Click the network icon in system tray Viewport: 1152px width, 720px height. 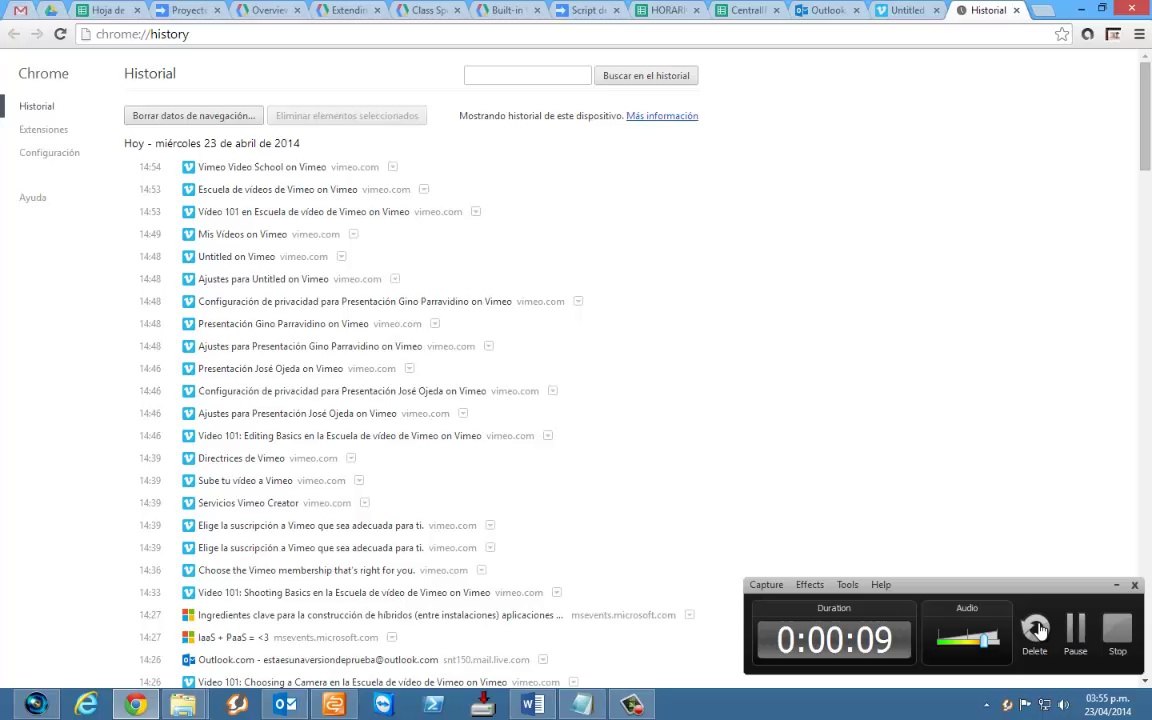pyautogui.click(x=1044, y=705)
